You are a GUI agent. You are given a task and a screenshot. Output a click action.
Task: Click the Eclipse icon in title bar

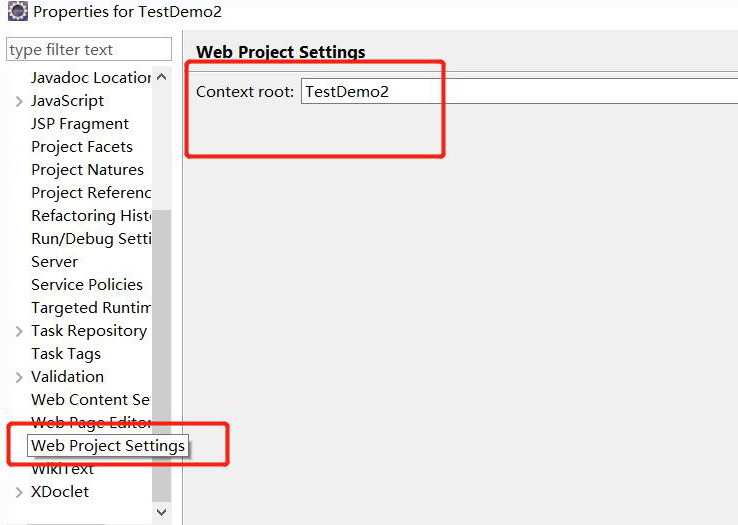point(17,12)
